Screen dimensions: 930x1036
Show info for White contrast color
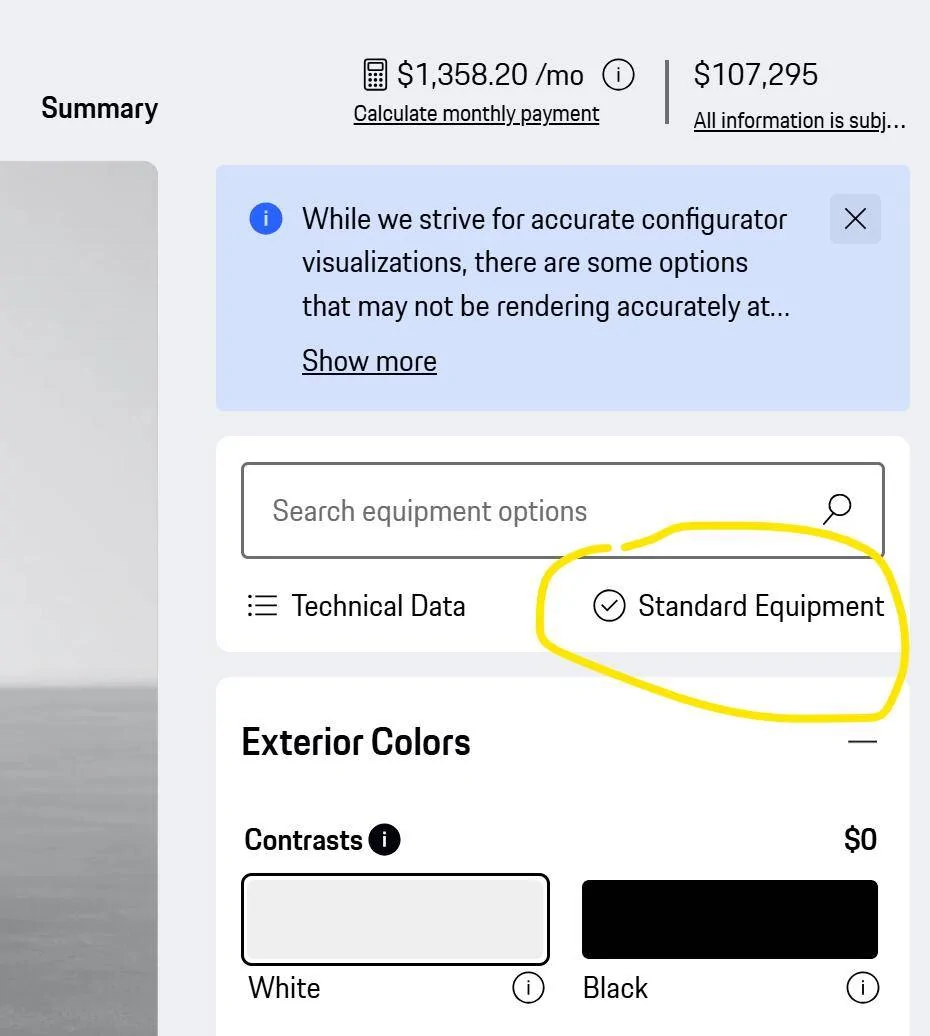[528, 988]
